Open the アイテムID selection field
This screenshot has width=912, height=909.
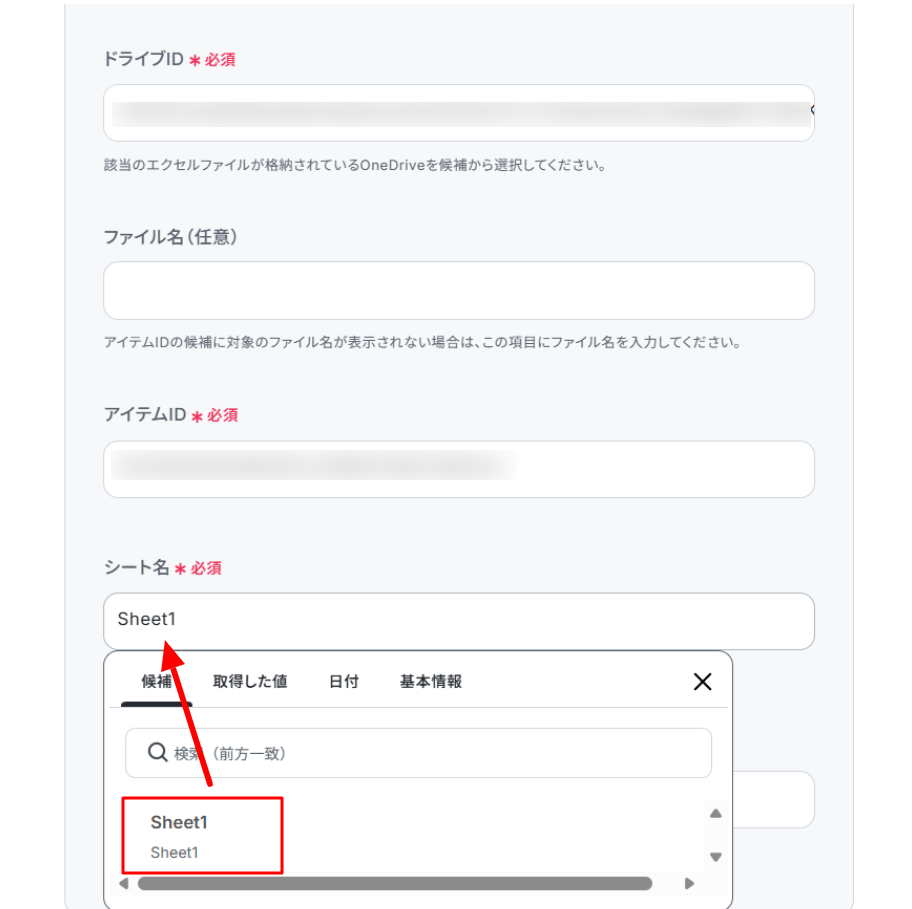click(458, 469)
